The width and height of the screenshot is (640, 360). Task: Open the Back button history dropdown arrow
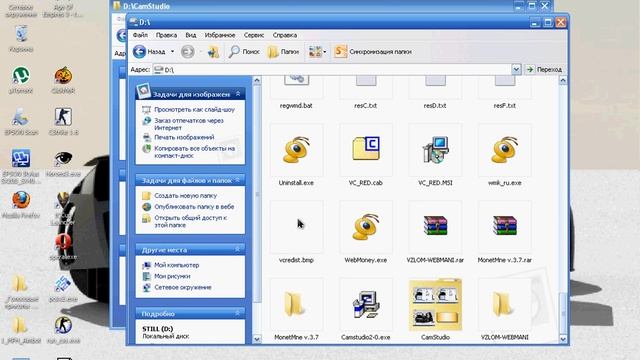172,52
